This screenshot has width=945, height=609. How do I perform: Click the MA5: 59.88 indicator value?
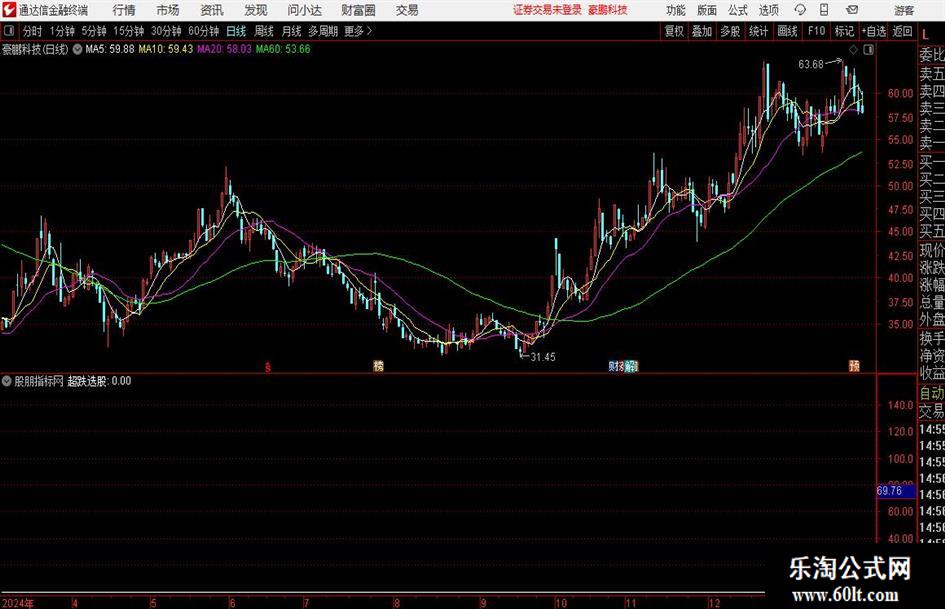110,49
